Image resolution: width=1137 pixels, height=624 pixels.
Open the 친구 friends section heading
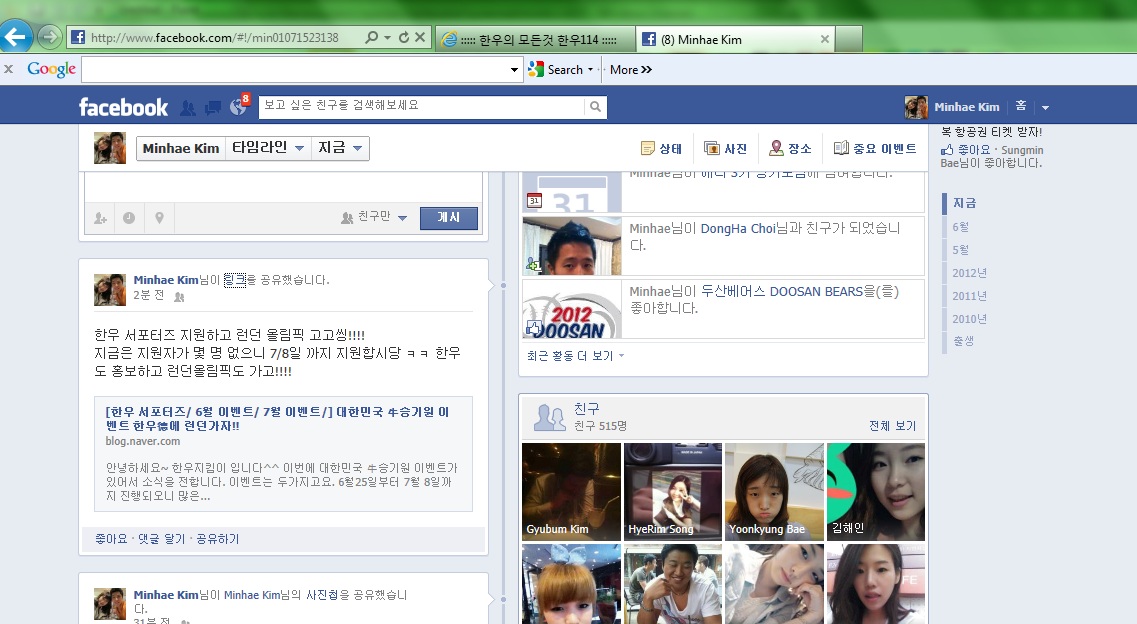(587, 409)
